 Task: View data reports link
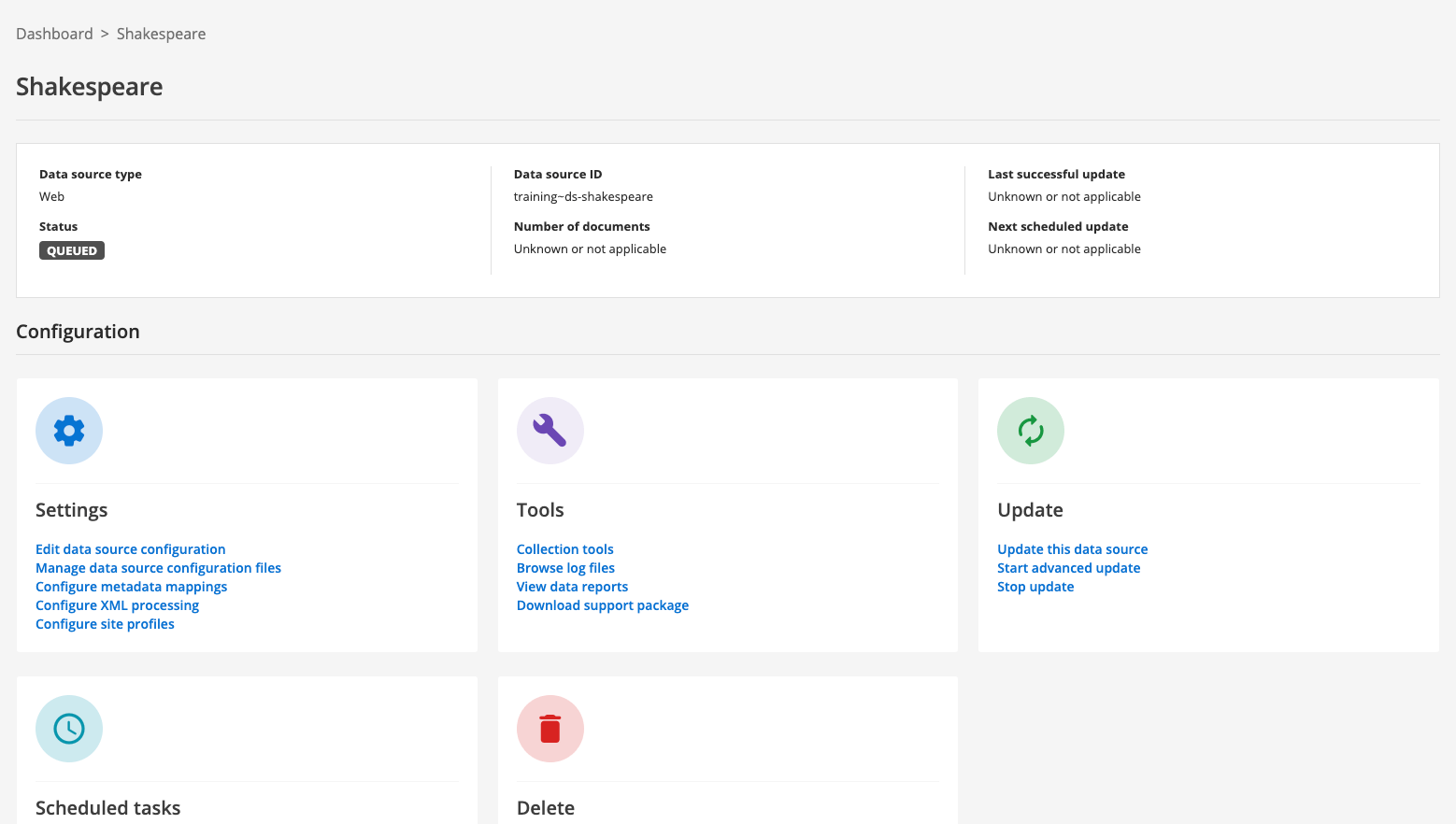[x=572, y=587]
